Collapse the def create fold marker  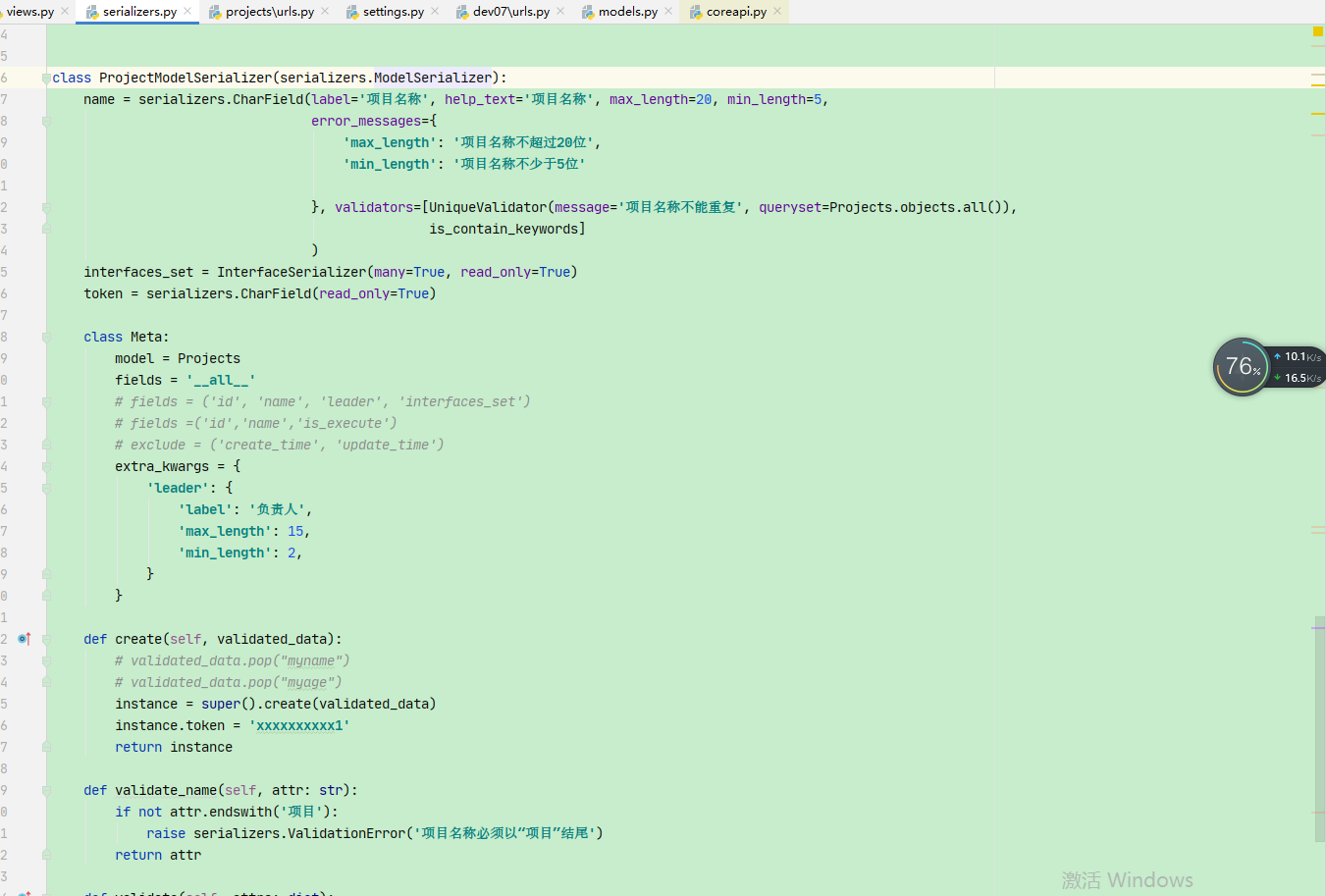pyautogui.click(x=46, y=639)
